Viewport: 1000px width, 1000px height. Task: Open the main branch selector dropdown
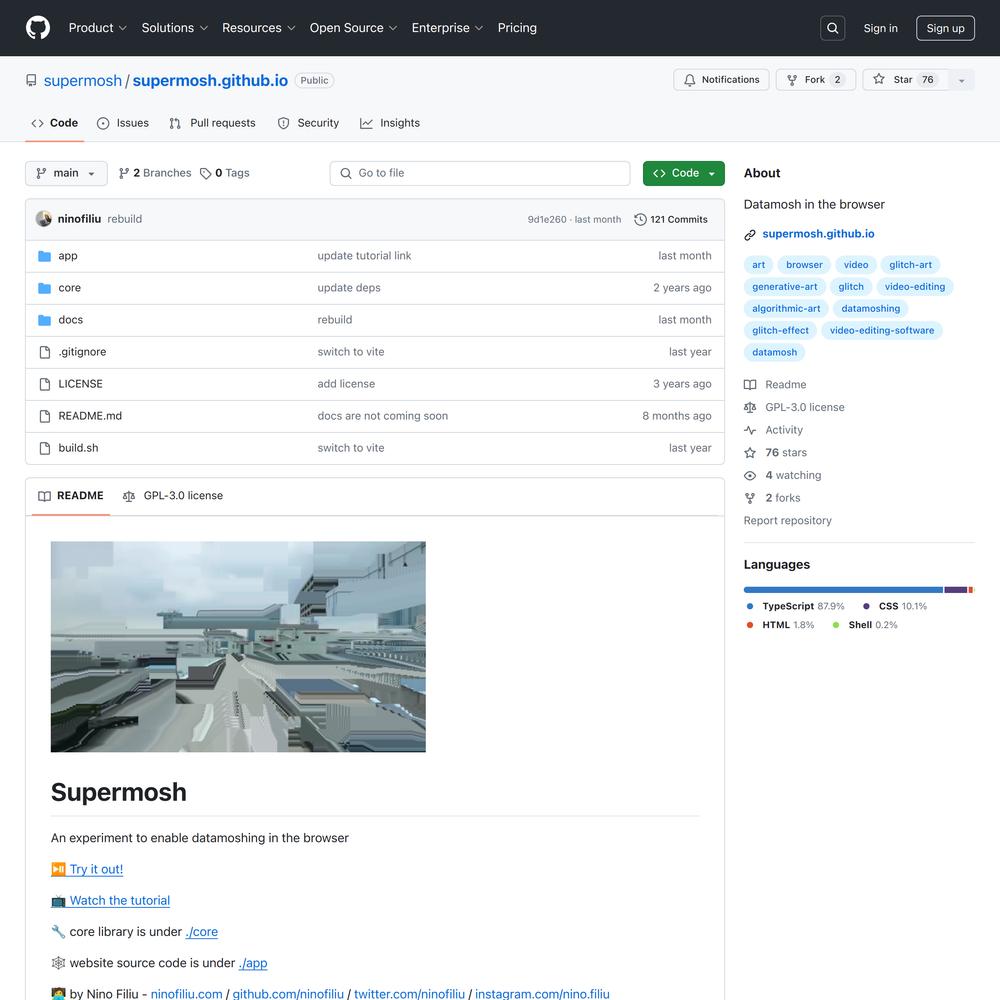point(66,173)
